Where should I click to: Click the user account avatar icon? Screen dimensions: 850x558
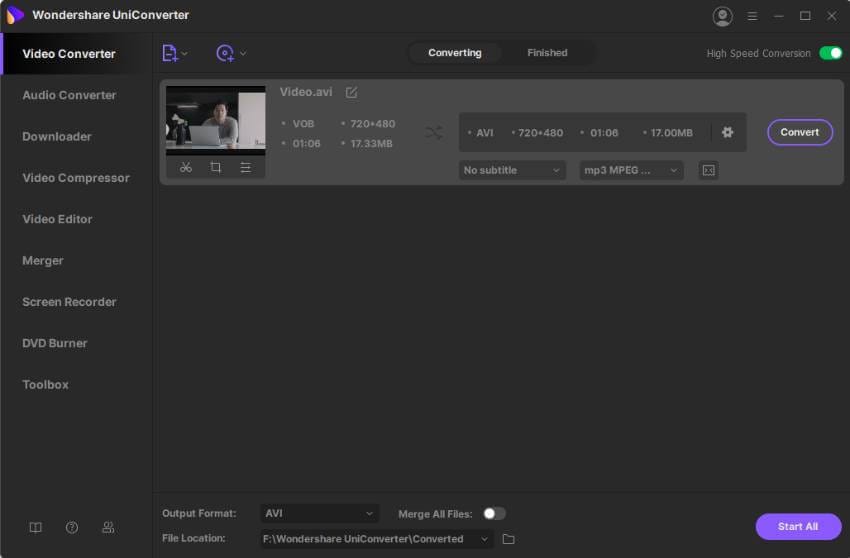coord(722,16)
